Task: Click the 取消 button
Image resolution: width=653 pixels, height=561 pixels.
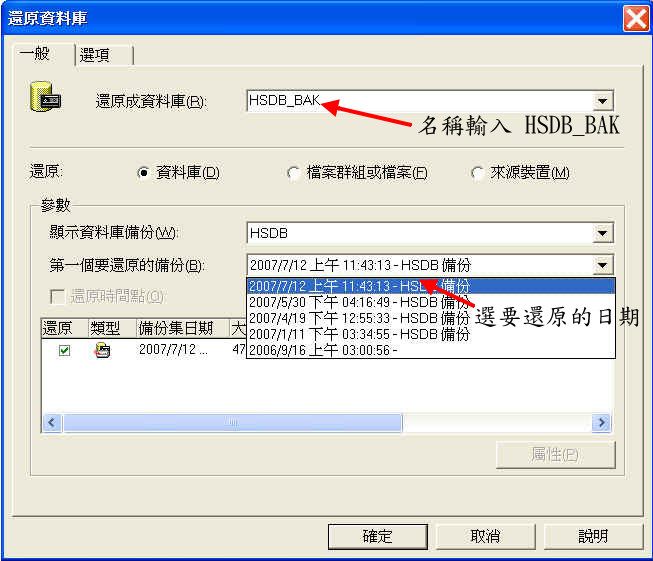Action: point(485,536)
